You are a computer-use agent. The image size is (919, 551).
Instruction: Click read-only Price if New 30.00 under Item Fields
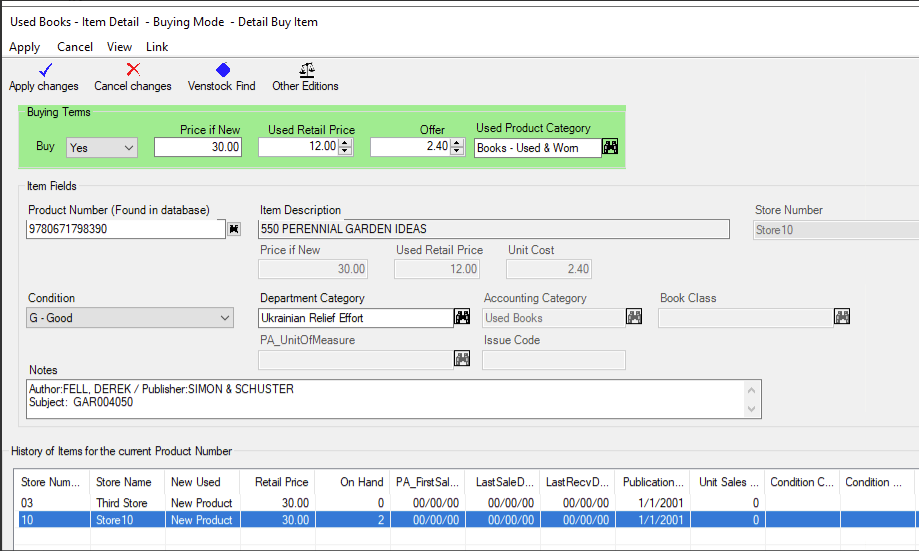[313, 269]
